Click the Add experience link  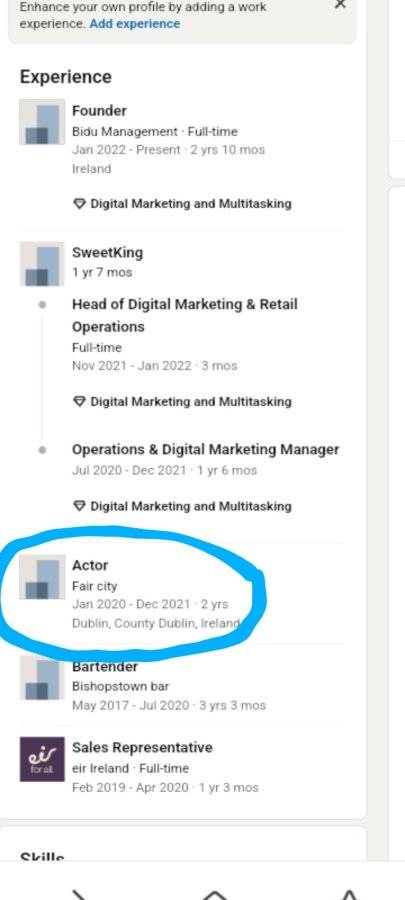click(135, 24)
